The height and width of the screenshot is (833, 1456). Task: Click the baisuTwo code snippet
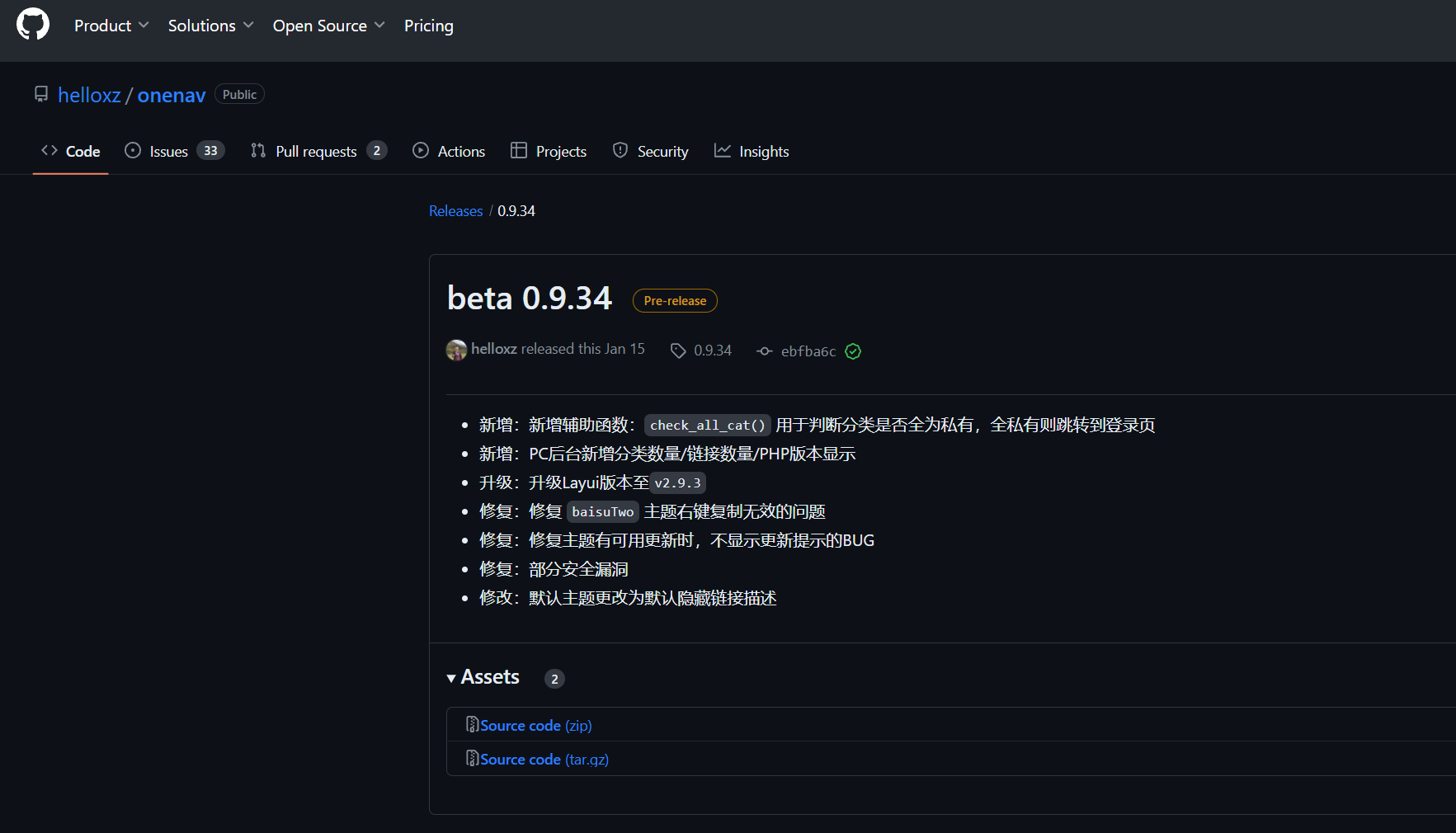click(x=603, y=511)
